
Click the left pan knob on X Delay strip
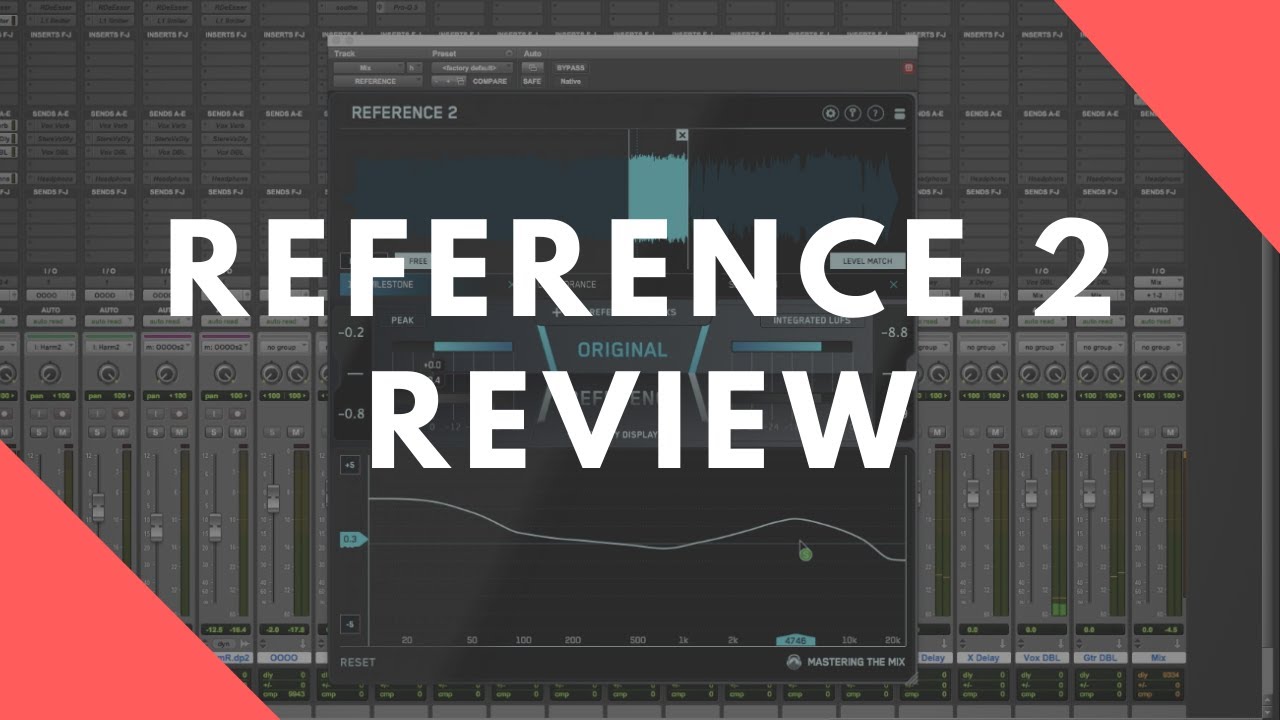[970, 374]
